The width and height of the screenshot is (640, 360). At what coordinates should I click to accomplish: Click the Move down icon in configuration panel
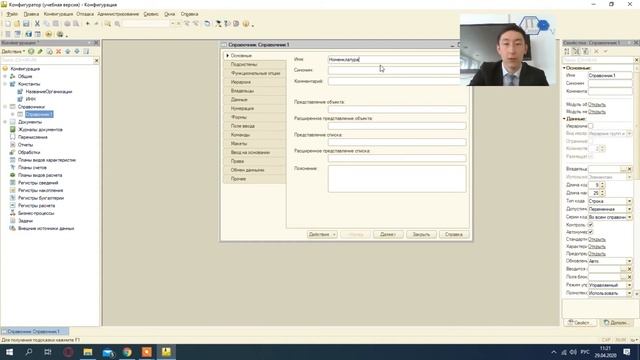(x=77, y=51)
